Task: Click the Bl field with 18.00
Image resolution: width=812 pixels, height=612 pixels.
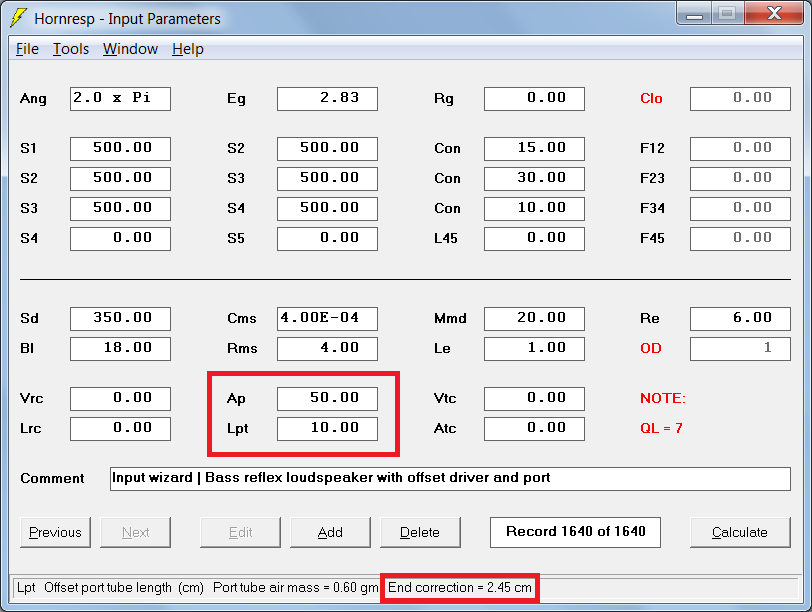Action: tap(120, 348)
